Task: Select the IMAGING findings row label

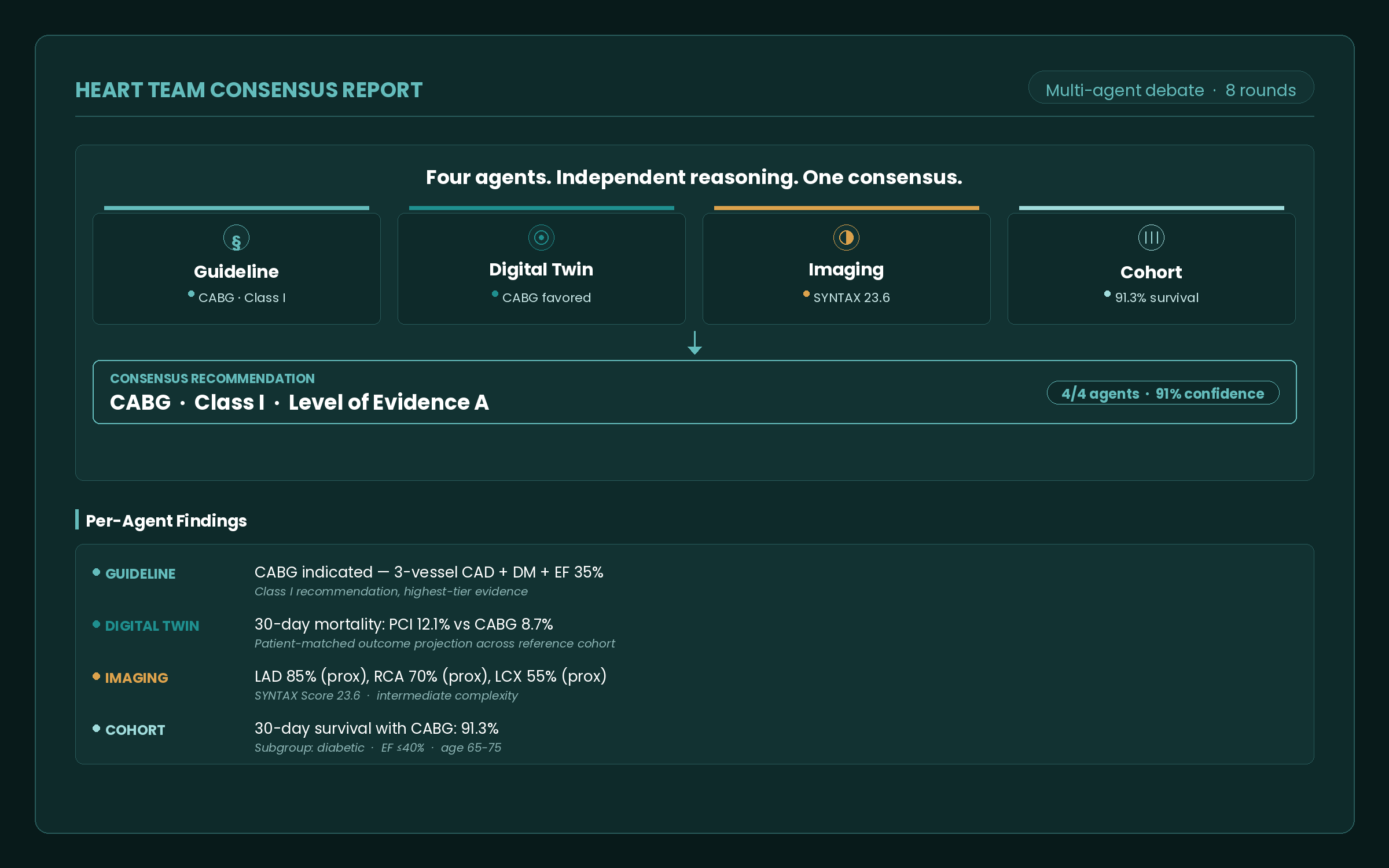Action: (137, 678)
